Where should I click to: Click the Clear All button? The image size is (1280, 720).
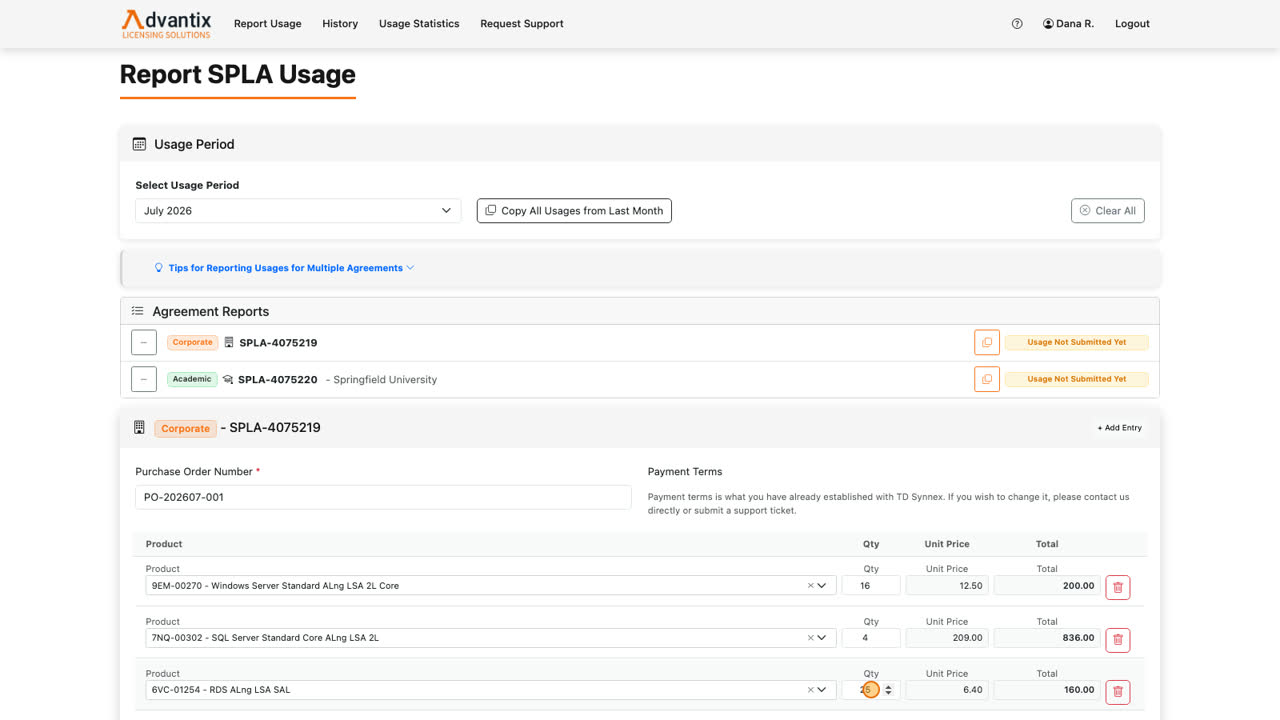click(x=1107, y=211)
